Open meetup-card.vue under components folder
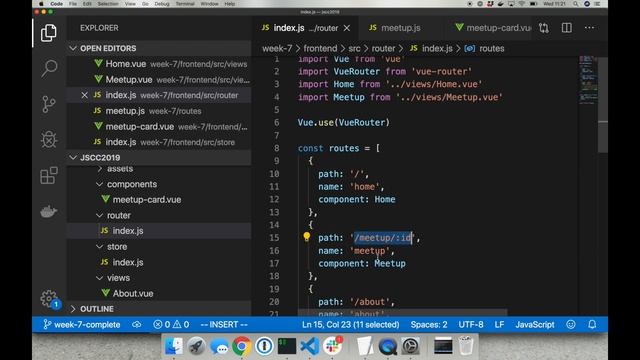 [x=159, y=200]
